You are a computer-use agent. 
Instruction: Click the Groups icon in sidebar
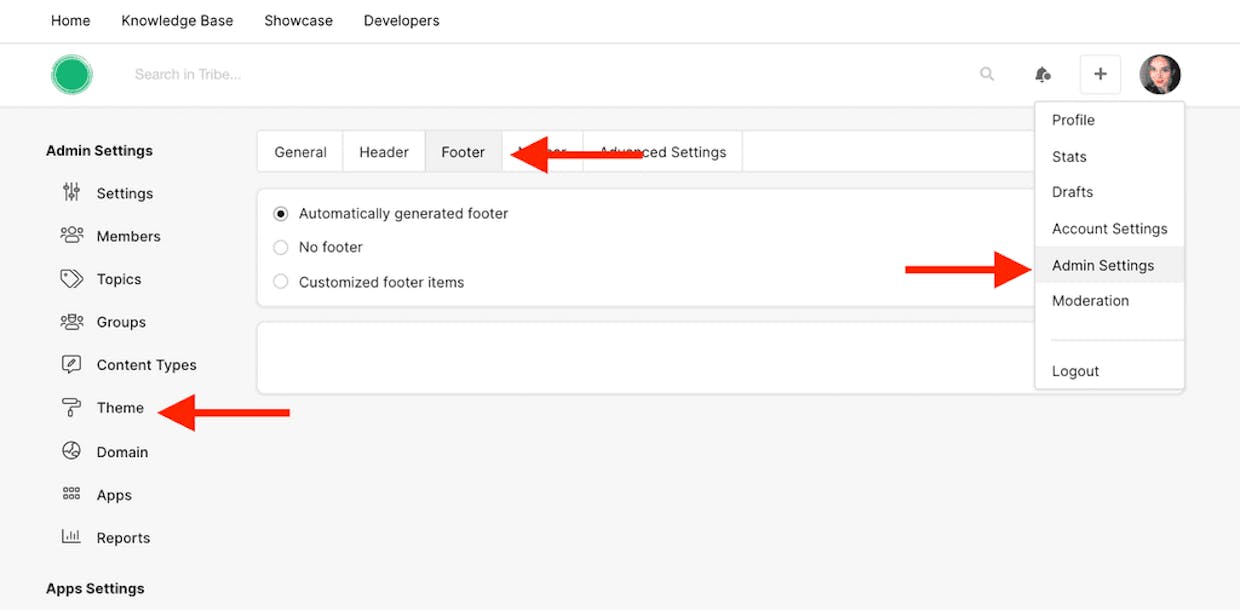[71, 321]
